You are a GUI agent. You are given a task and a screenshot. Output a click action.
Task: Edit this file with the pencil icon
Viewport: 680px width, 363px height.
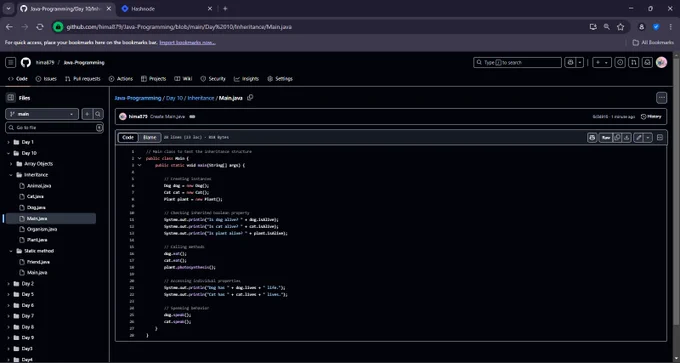(x=638, y=137)
